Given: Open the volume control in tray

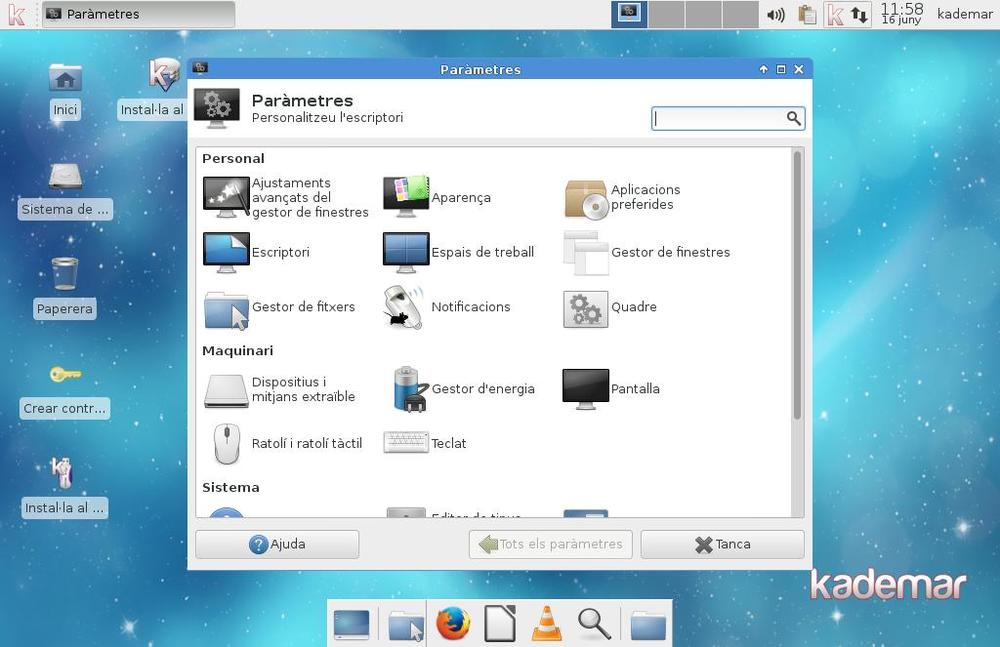Looking at the screenshot, I should 776,14.
